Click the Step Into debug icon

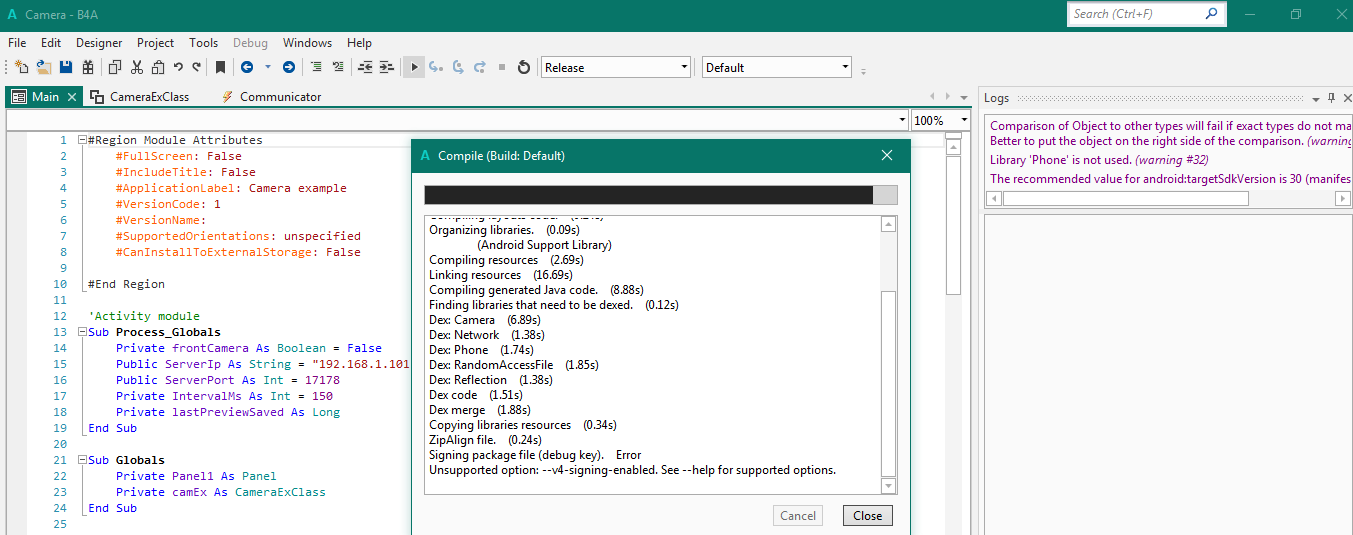(436, 67)
